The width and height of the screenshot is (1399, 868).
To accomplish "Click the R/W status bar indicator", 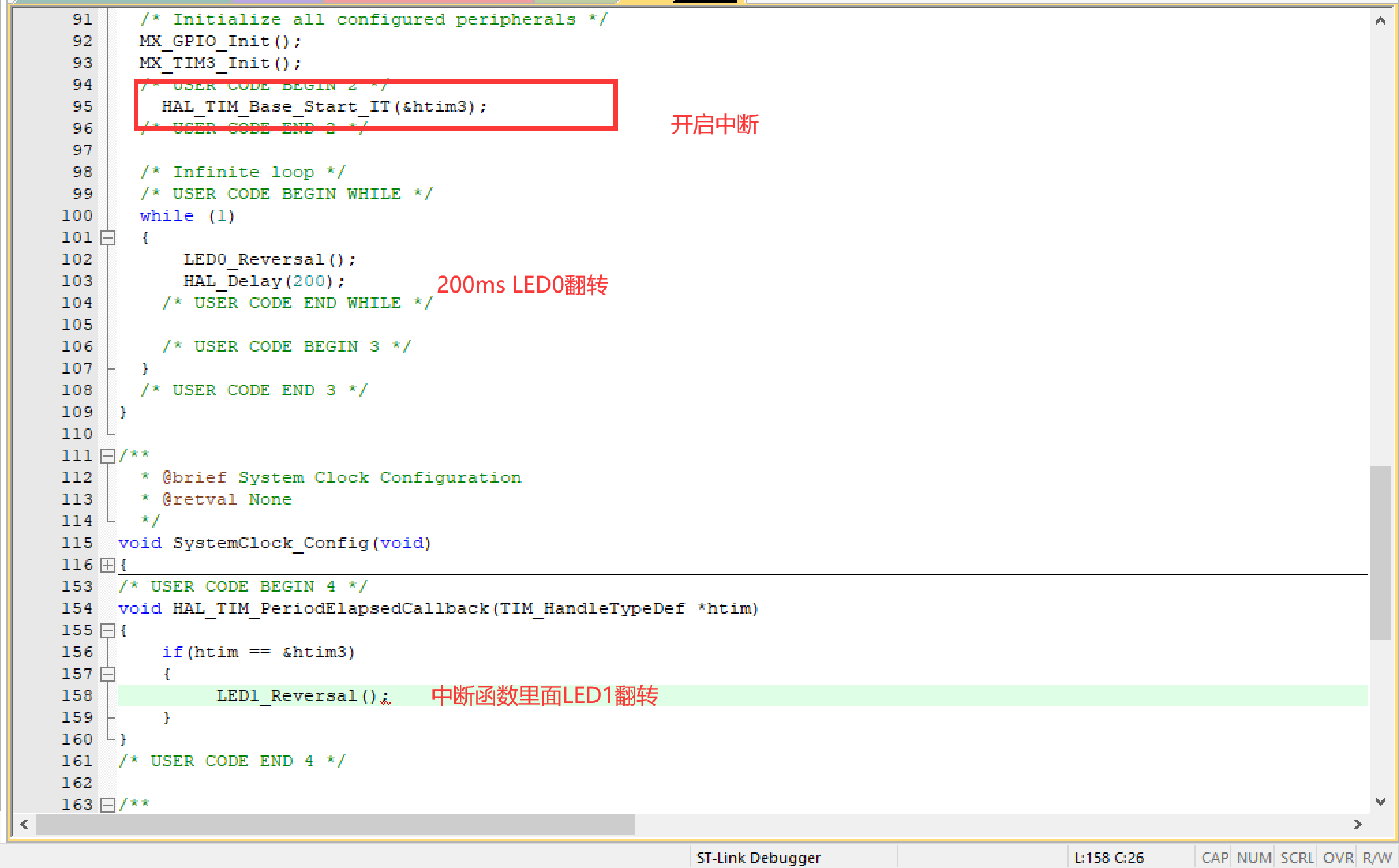I will 1377,857.
